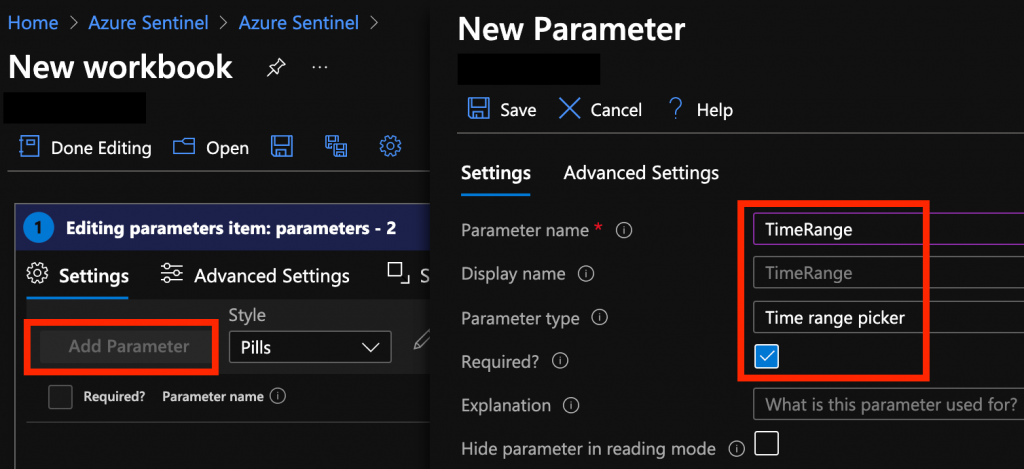1024x469 pixels.
Task: Check the Required? box in parameters table header
Action: [x=60, y=396]
